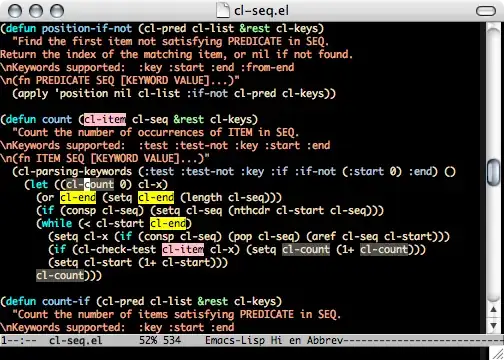Viewport: 504px width, 360px height.
Task: Minimize the cl-seq.el window
Action: 36,11
